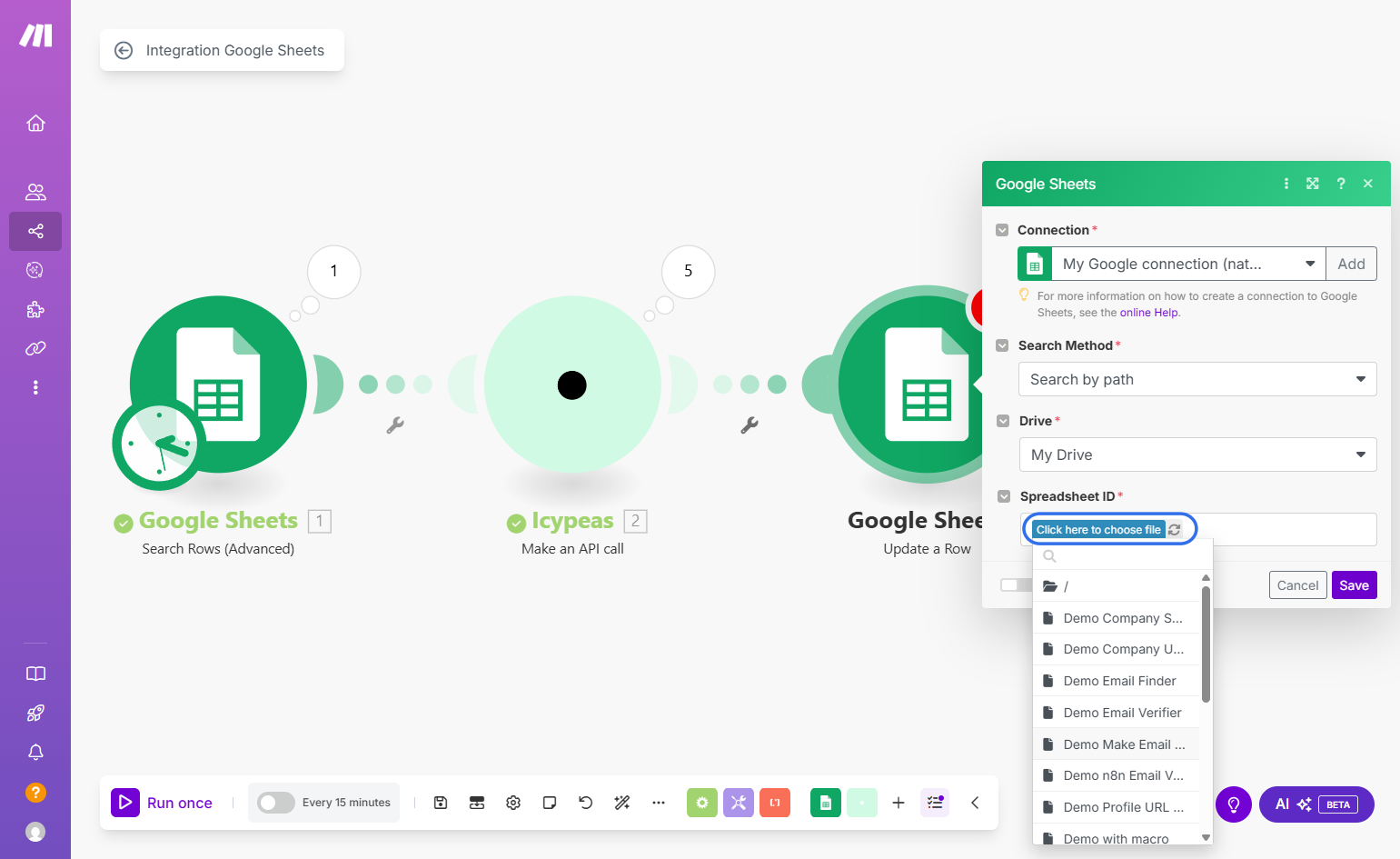Open the My Drive dropdown
This screenshot has width=1400, height=859.
click(x=1198, y=454)
